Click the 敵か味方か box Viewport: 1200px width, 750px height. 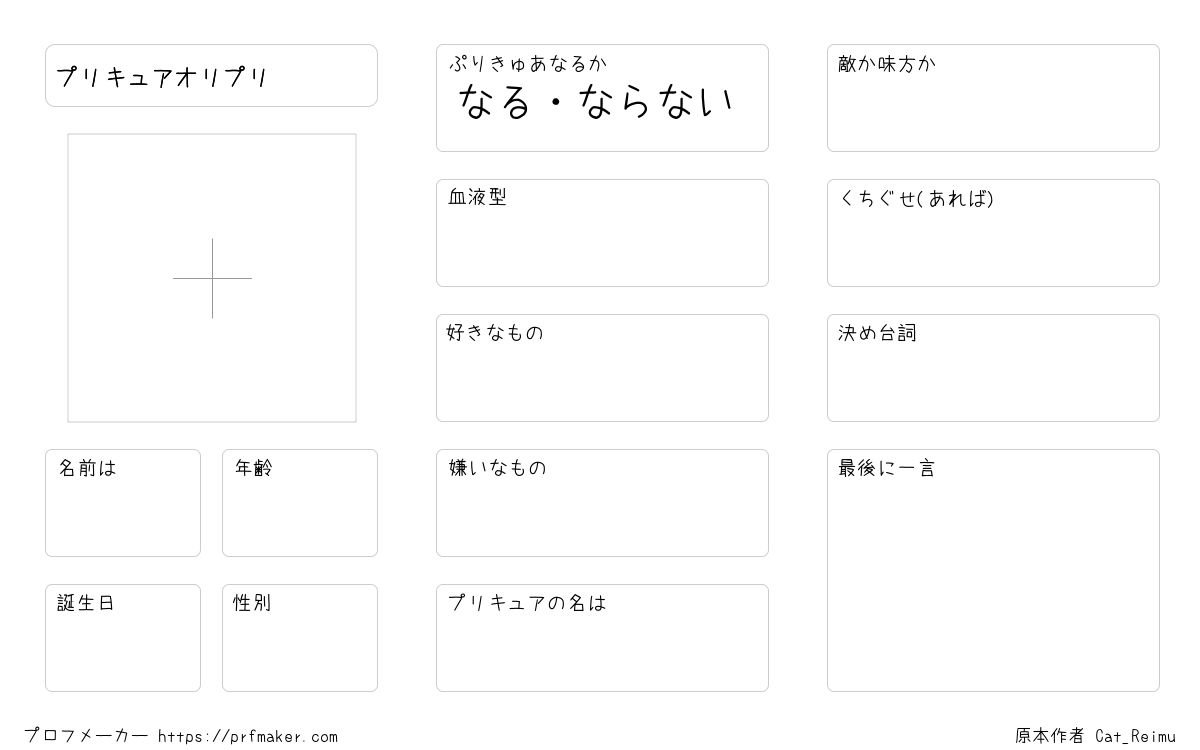(993, 98)
